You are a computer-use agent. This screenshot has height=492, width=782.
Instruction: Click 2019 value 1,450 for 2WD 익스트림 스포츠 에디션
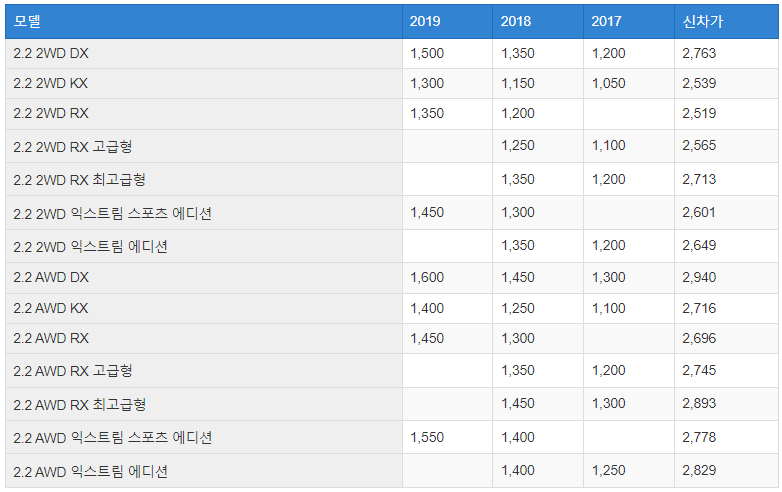click(x=427, y=212)
